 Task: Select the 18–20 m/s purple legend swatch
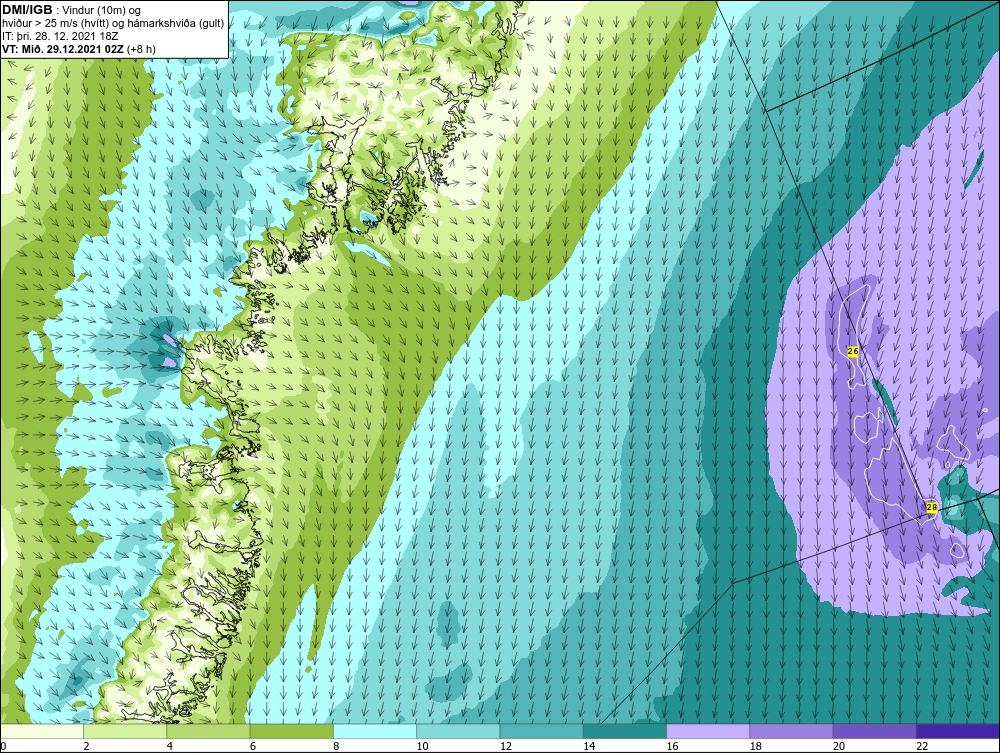click(791, 731)
